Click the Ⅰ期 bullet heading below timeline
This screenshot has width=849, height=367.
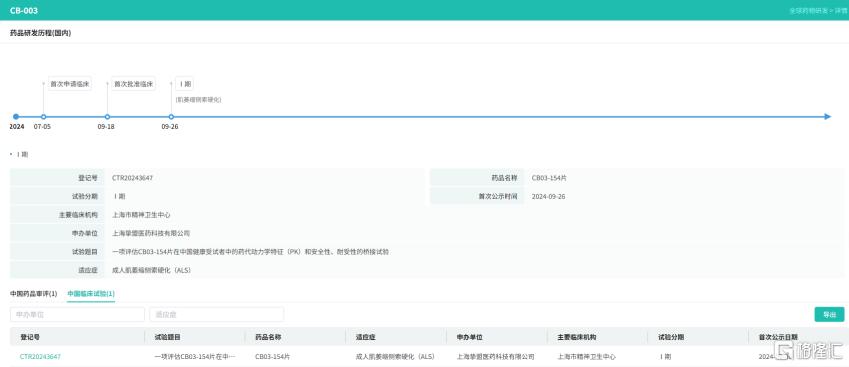pyautogui.click(x=22, y=154)
